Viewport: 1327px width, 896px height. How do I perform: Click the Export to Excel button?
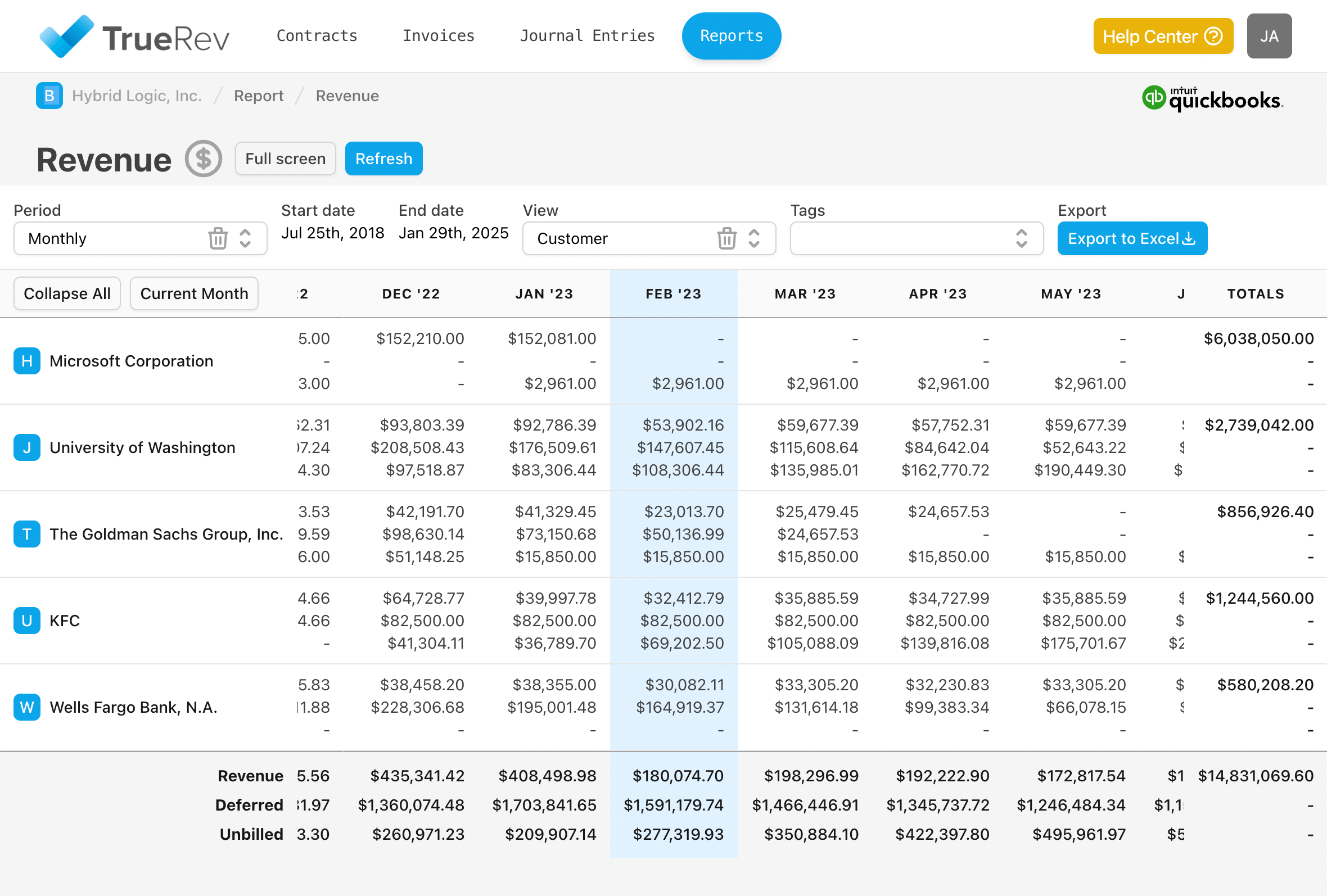pos(1132,238)
